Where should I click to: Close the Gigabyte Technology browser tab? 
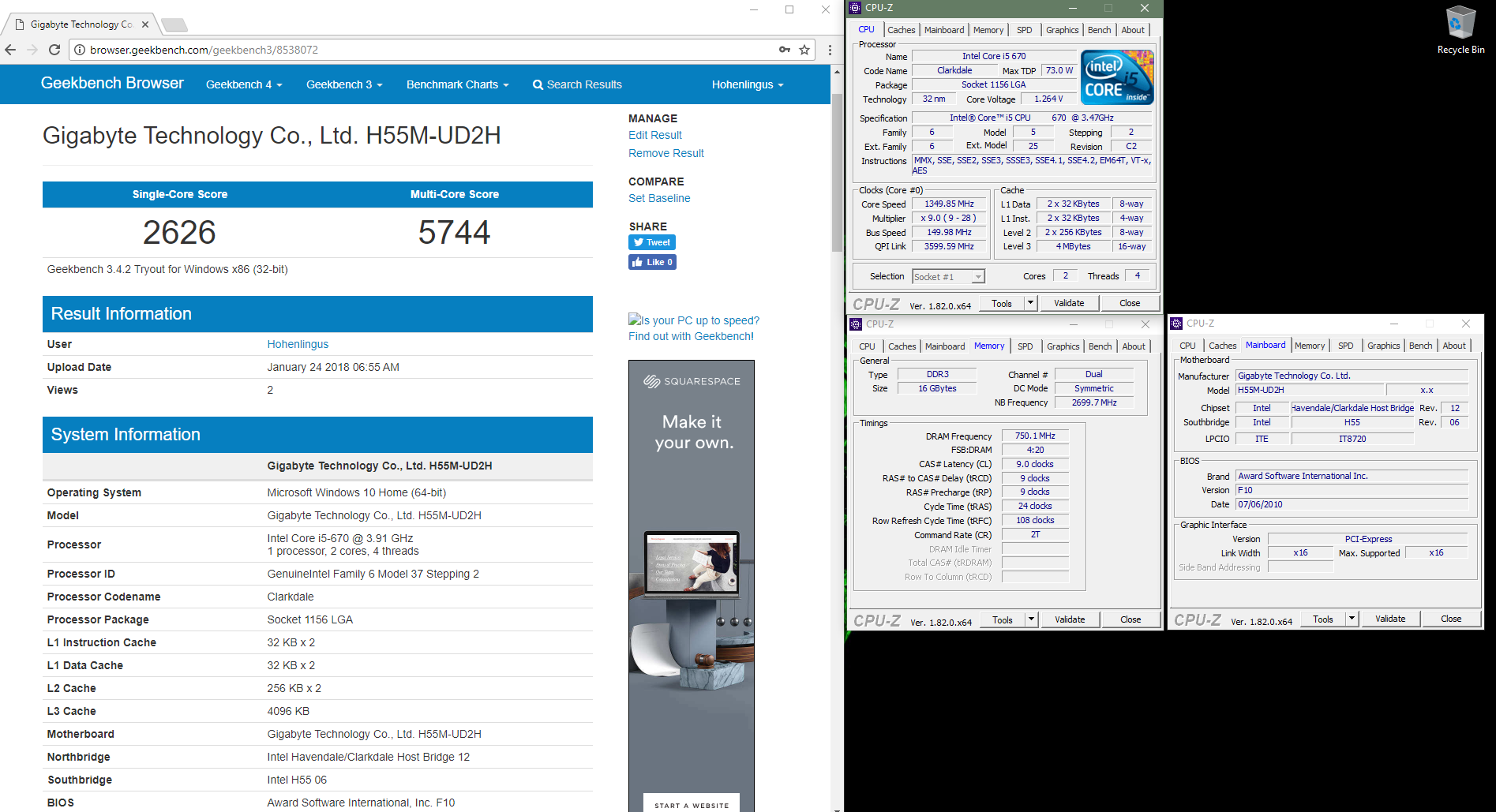(145, 24)
